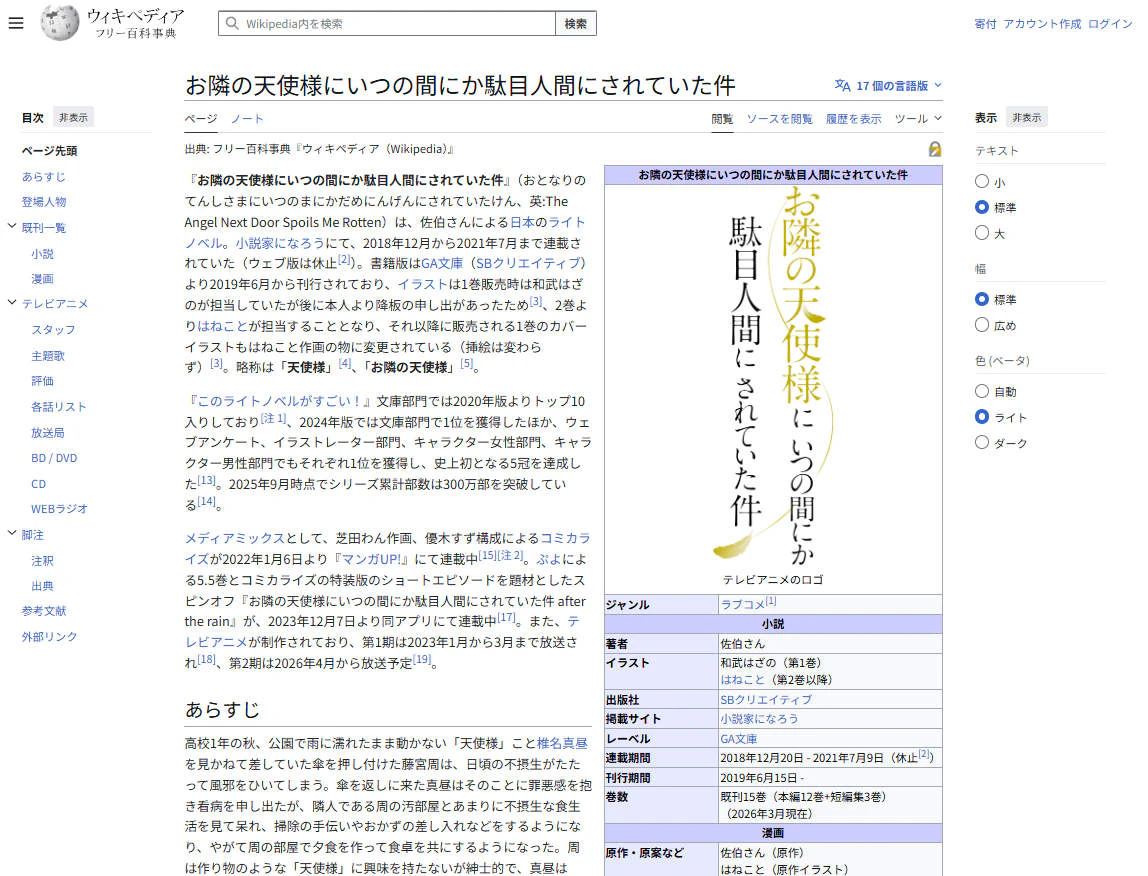The height and width of the screenshot is (876, 1148).
Task: Open the ラブコメ genre link
Action: pos(742,604)
